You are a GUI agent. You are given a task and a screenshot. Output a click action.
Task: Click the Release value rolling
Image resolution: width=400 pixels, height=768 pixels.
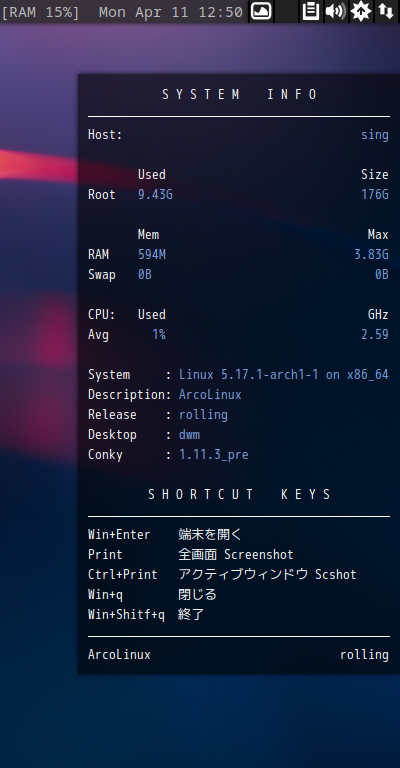pyautogui.click(x=203, y=415)
